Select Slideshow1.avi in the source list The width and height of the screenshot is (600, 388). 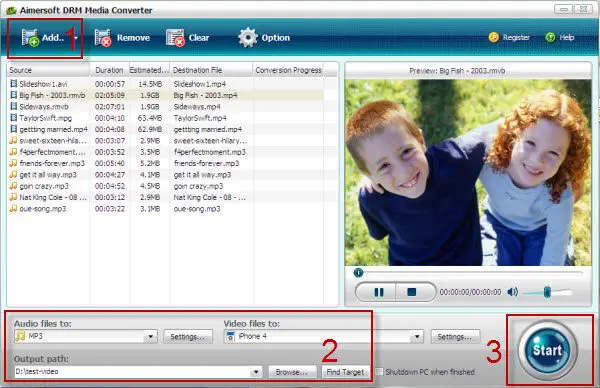coord(43,84)
